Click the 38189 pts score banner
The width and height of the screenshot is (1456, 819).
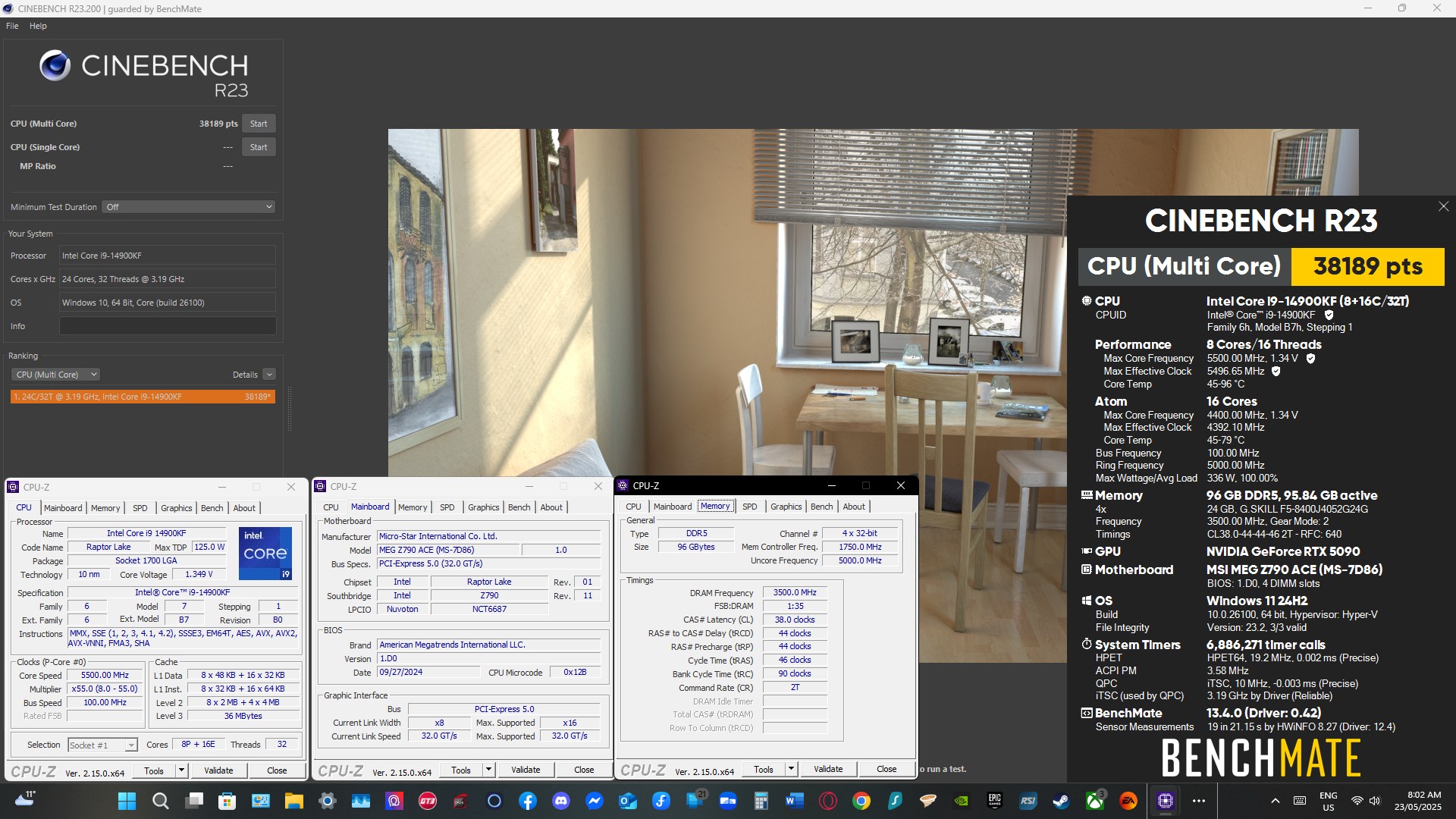pos(1367,267)
